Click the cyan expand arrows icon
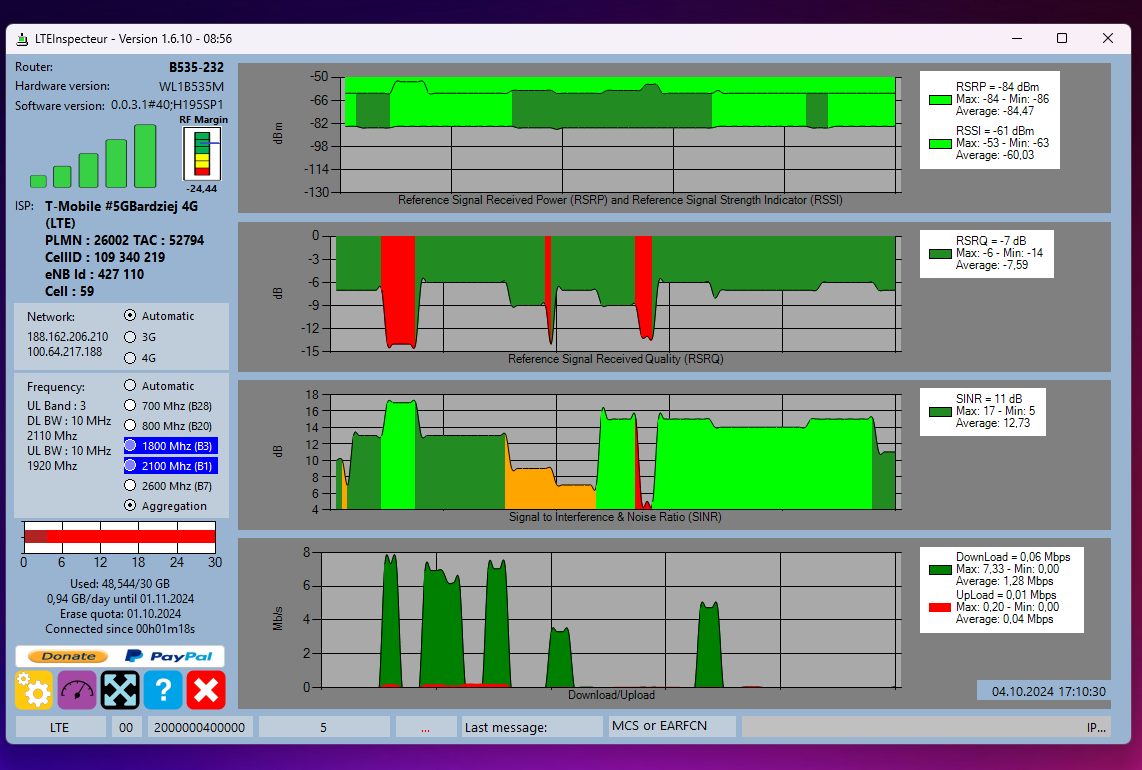The height and width of the screenshot is (770, 1142). [120, 690]
